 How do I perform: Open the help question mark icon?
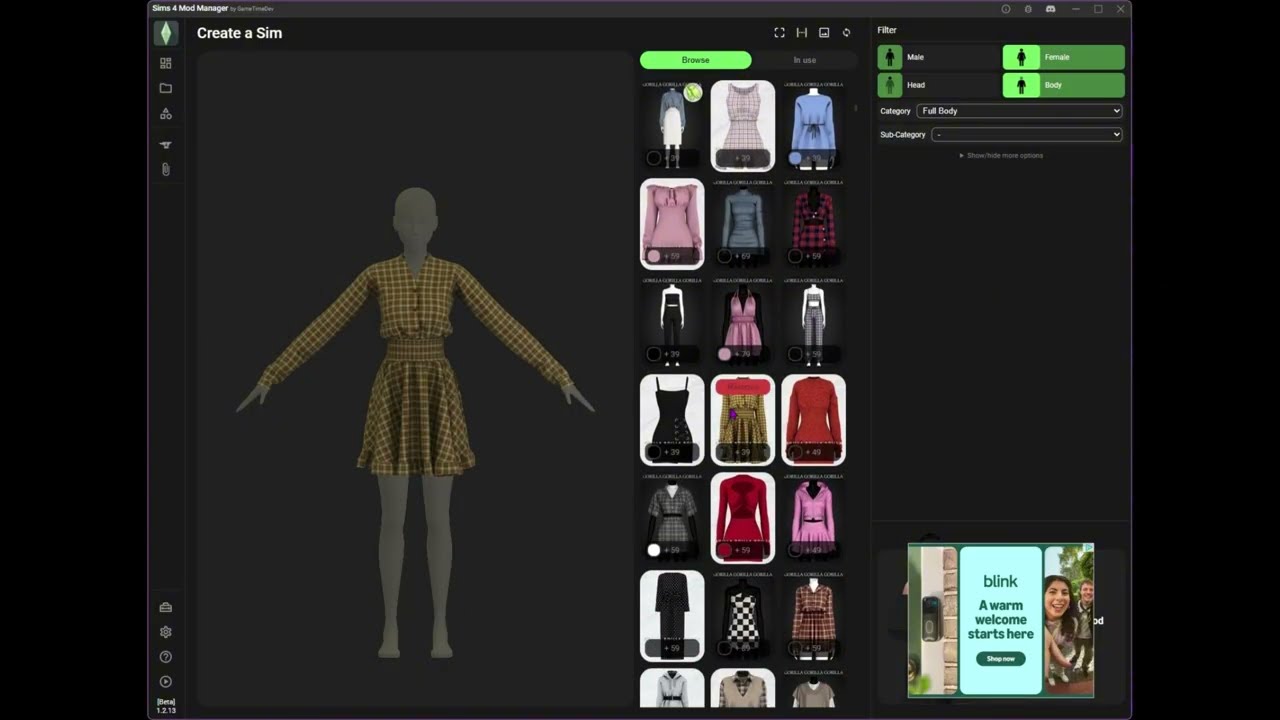point(166,657)
